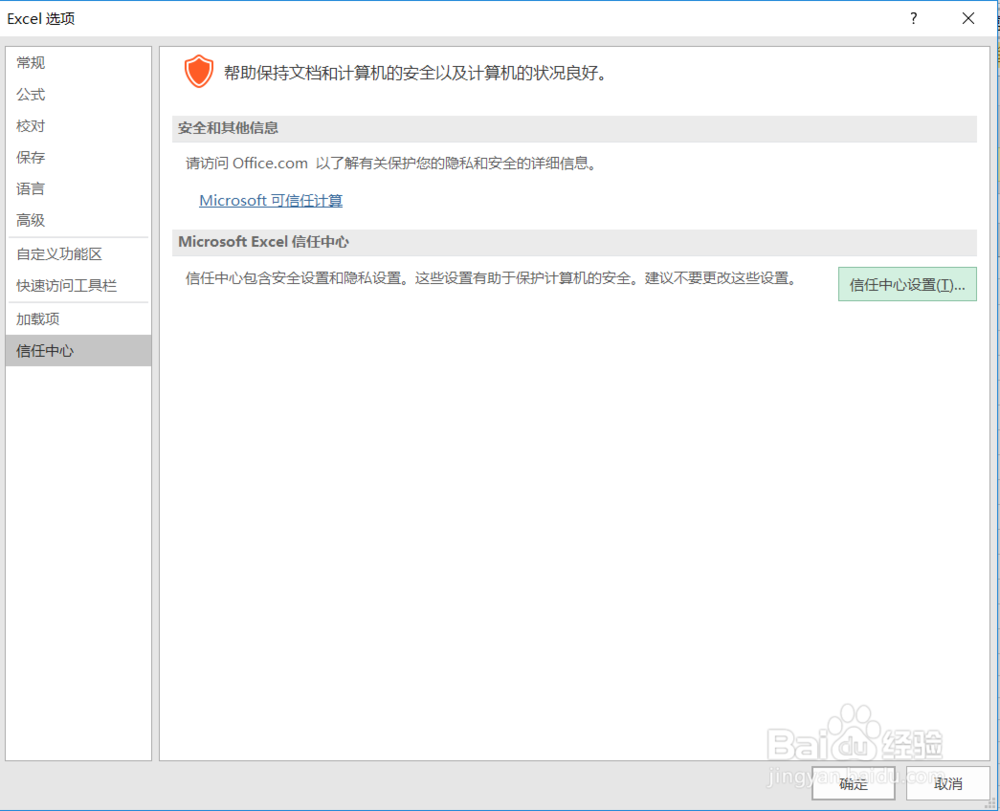Select the highlighted 信任中心 category
Screen dimensions: 1000x811
[x=78, y=351]
